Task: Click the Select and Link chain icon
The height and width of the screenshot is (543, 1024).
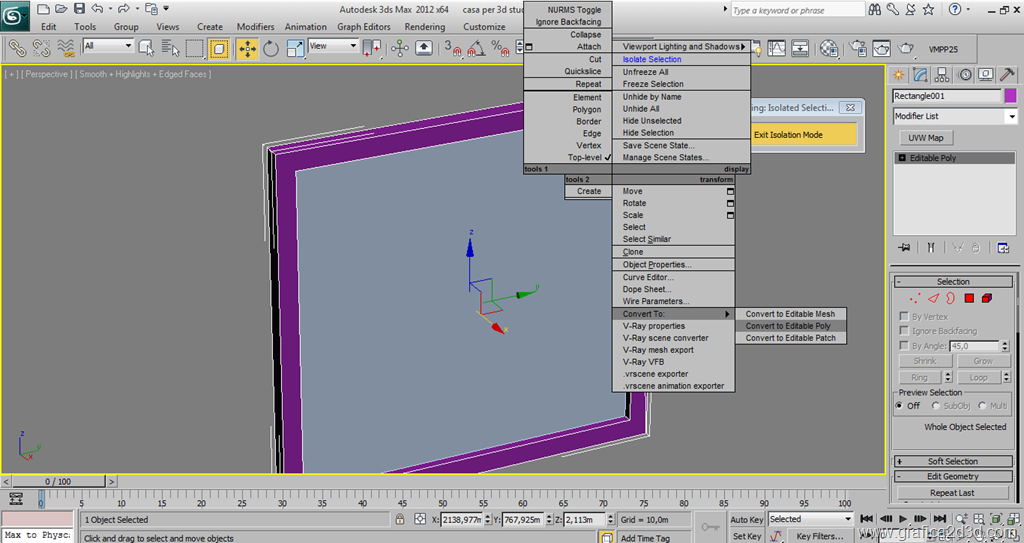Action: click(x=17, y=47)
